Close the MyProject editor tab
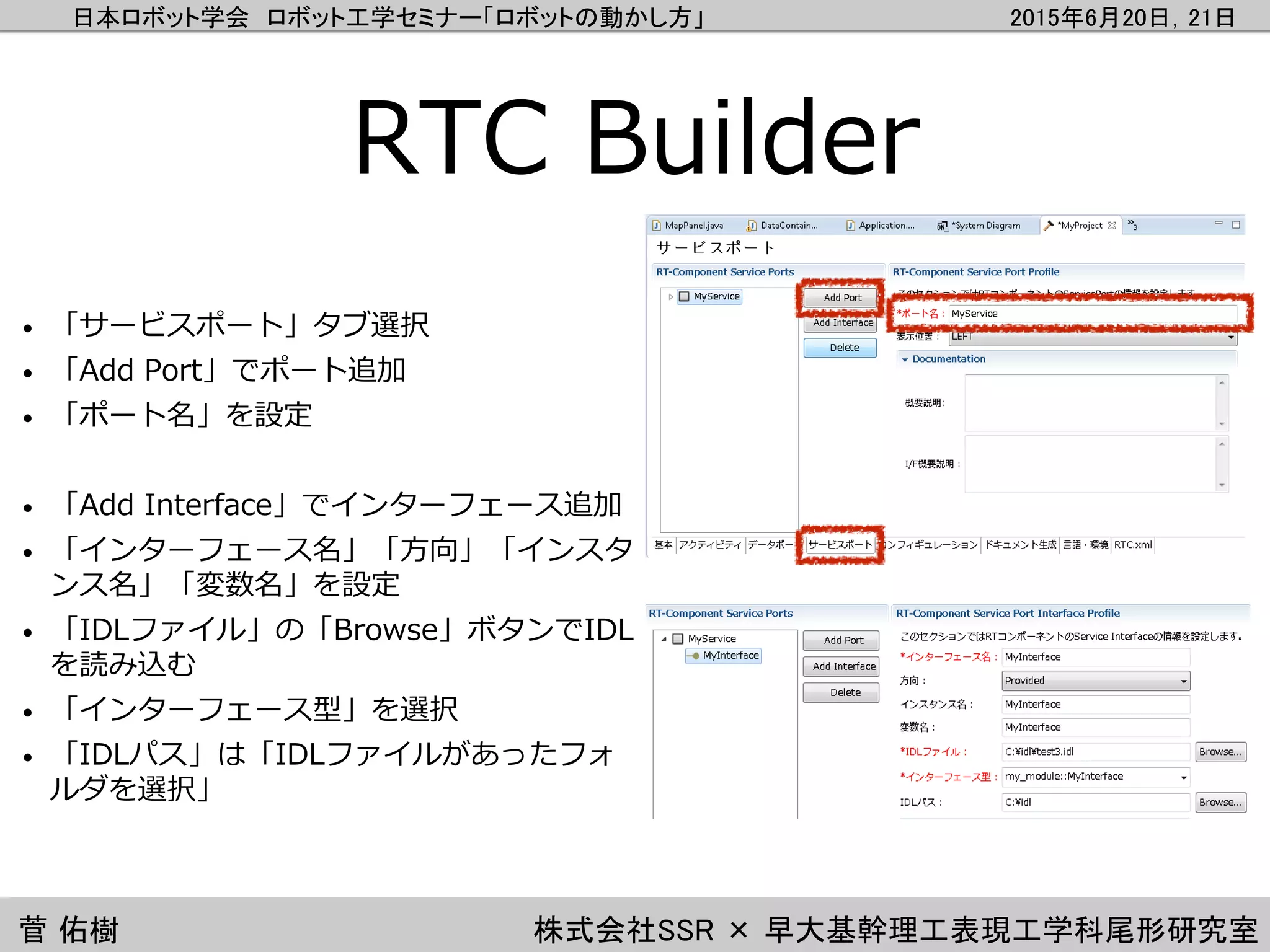 pyautogui.click(x=1112, y=226)
